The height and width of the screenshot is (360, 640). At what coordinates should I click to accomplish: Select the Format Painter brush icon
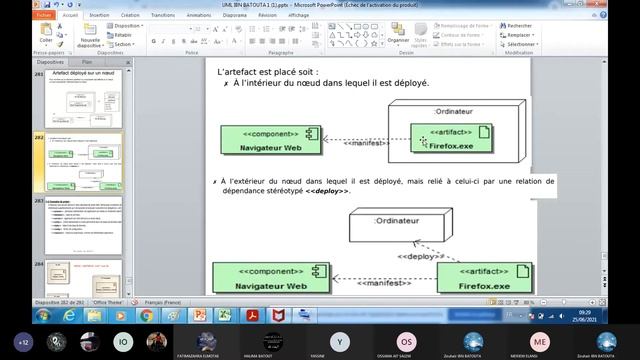[x=60, y=44]
